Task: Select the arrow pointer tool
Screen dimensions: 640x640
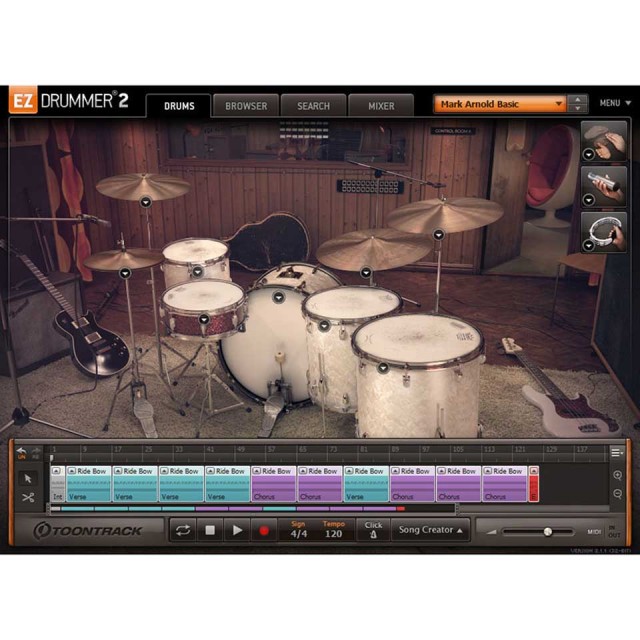Action: tap(27, 477)
